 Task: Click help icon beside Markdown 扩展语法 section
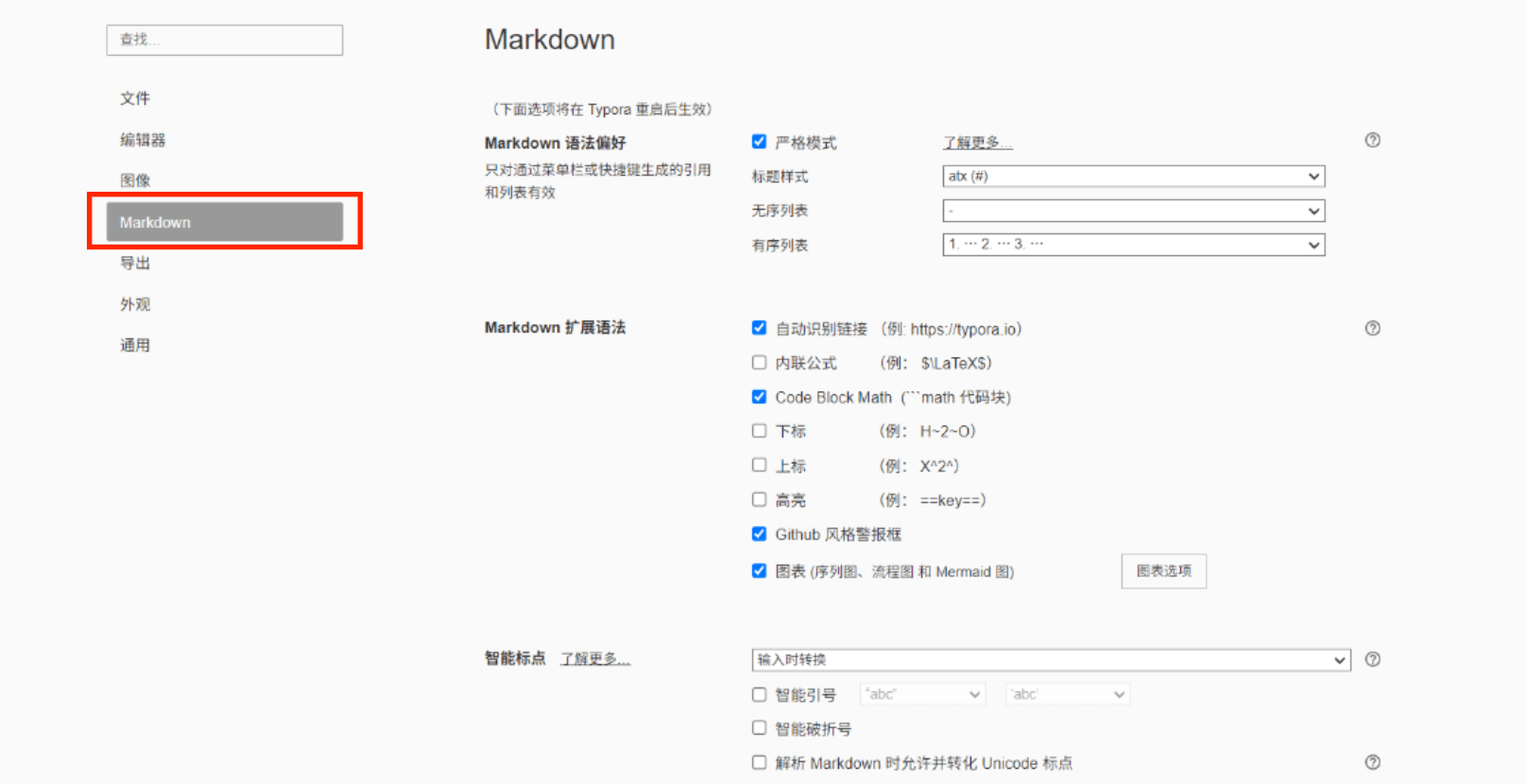(x=1372, y=329)
